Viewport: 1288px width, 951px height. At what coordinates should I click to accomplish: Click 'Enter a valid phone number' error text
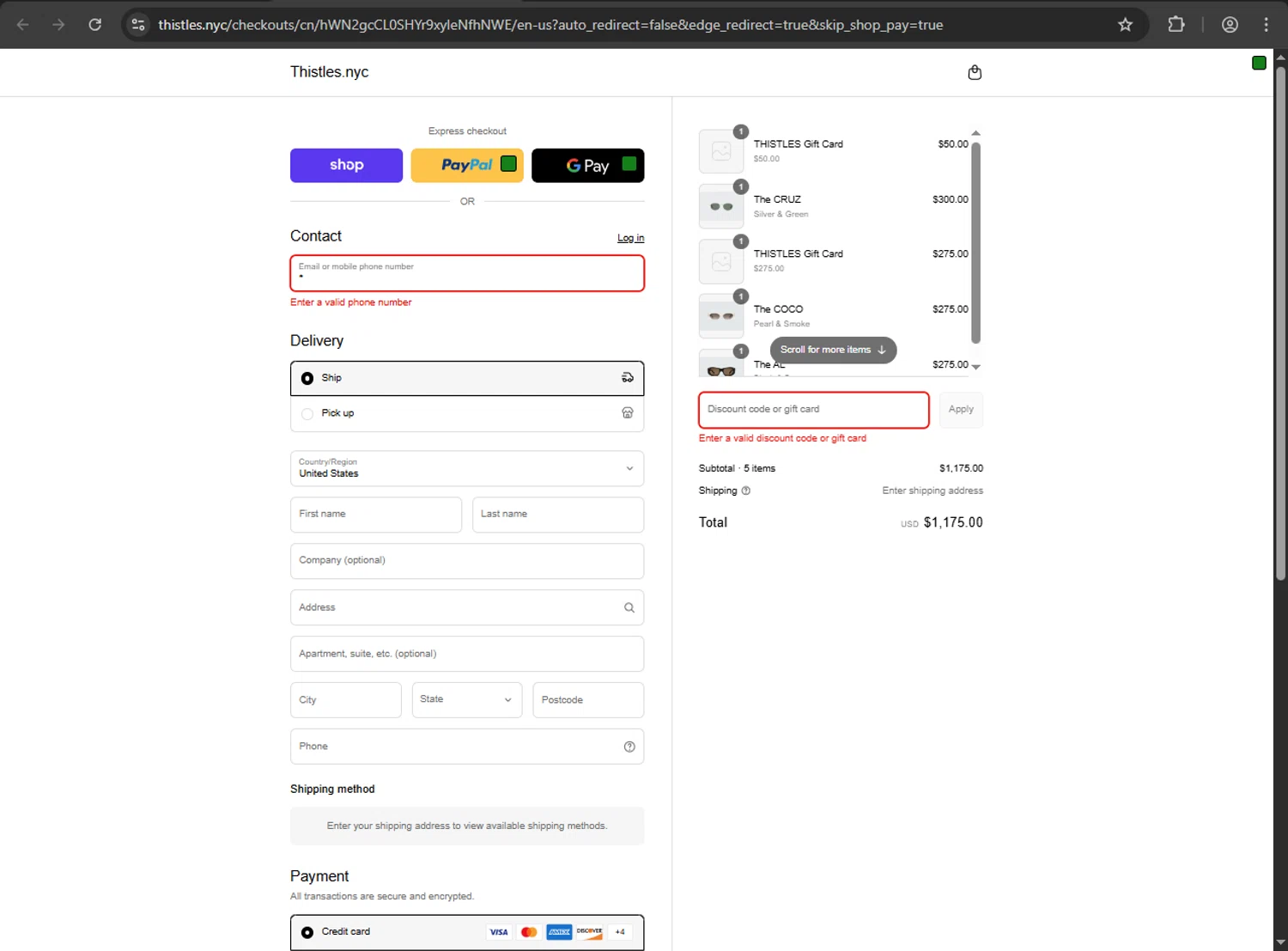[350, 302]
